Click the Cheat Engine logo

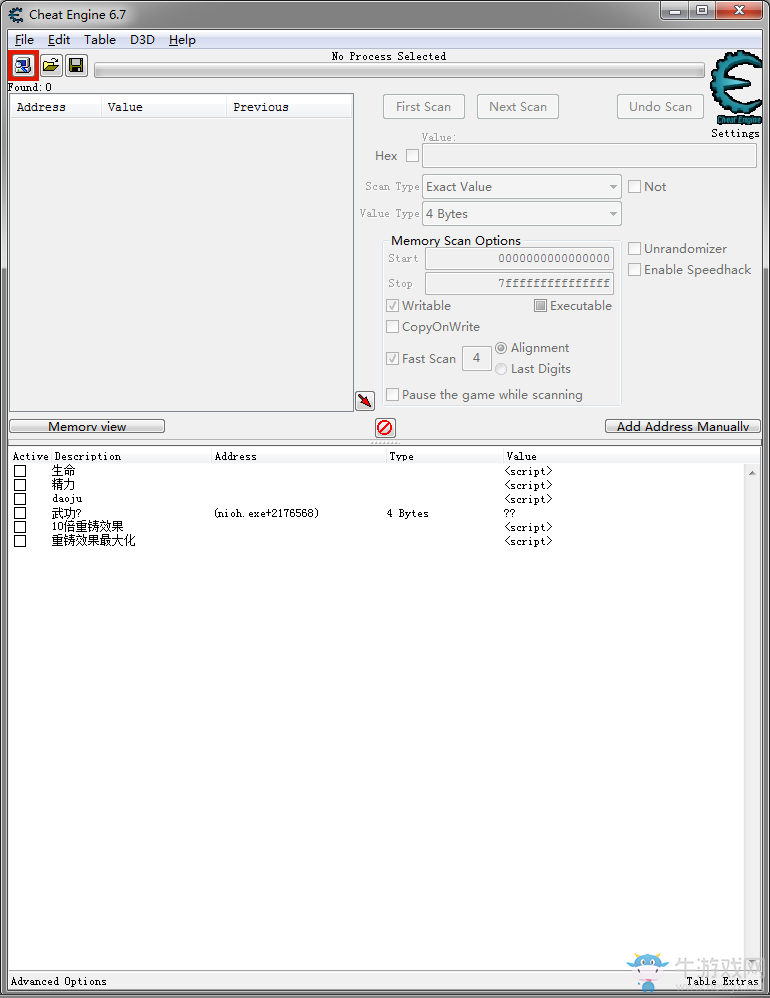736,87
